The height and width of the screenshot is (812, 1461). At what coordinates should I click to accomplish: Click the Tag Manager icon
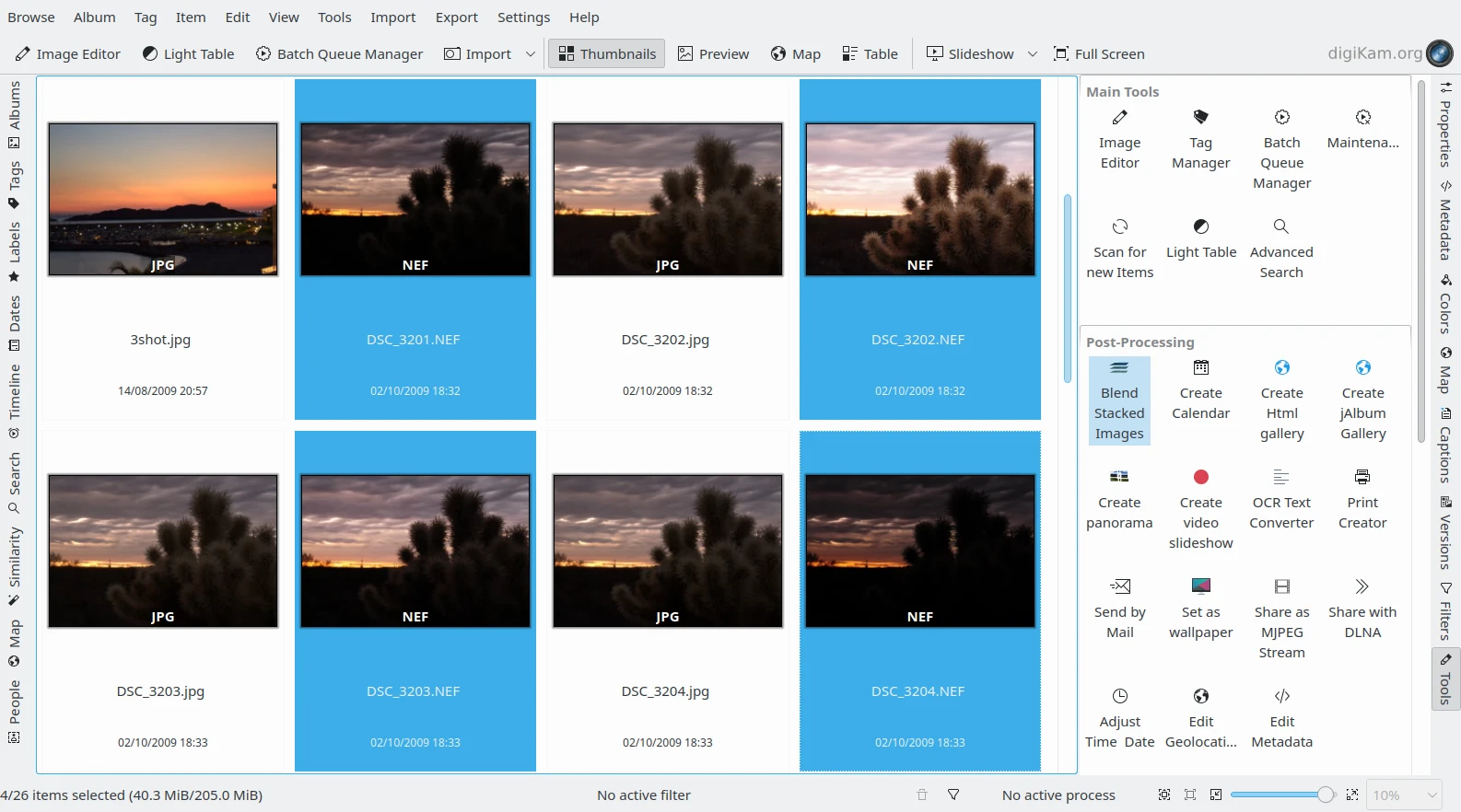click(1200, 118)
